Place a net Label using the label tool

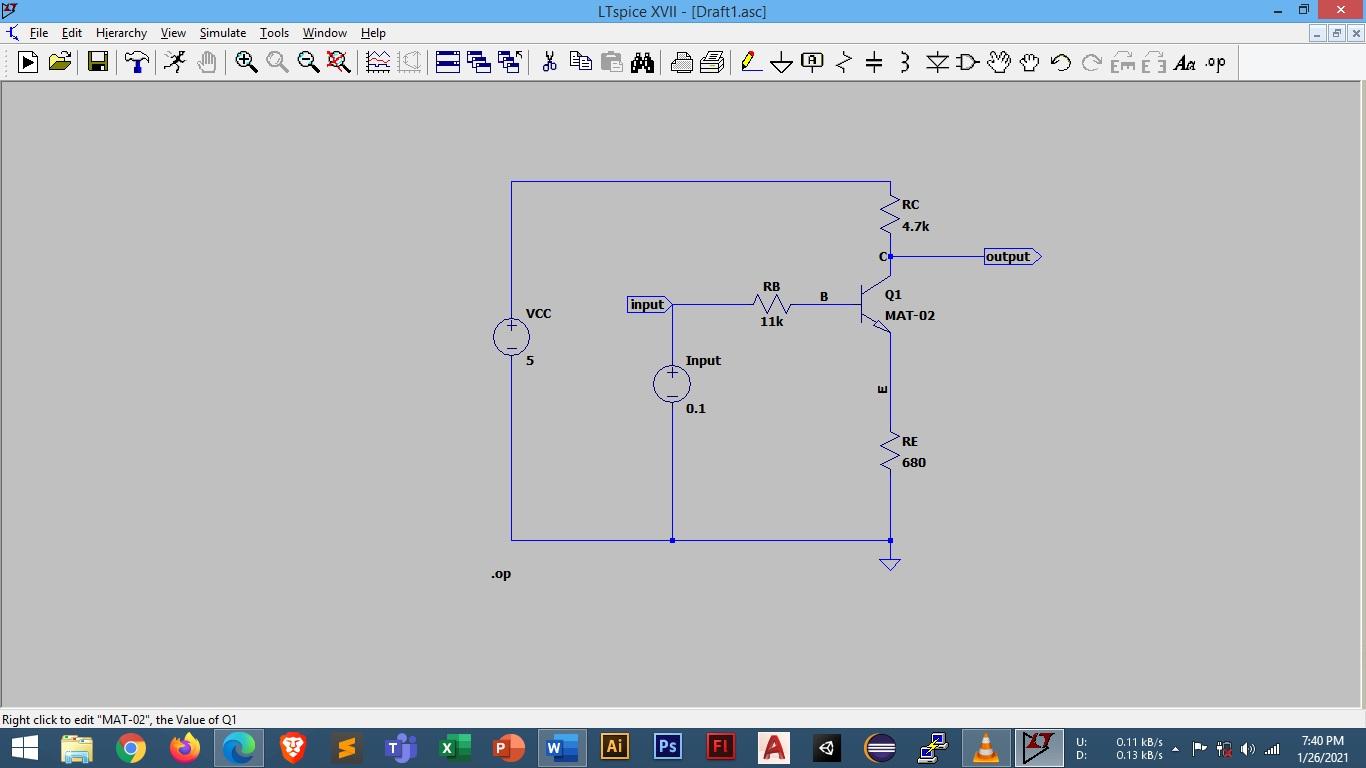click(812, 62)
